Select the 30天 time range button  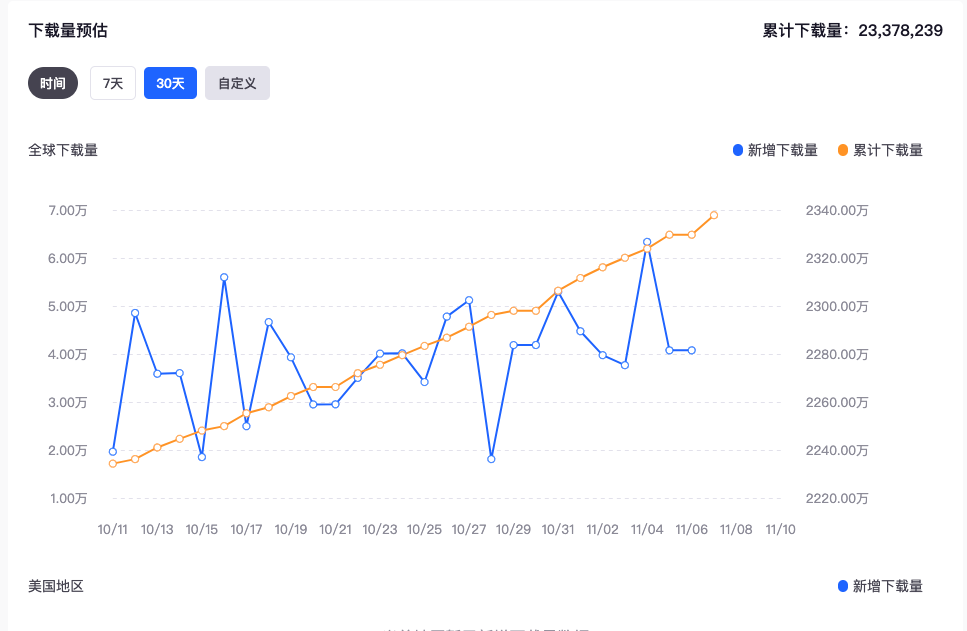pos(170,83)
